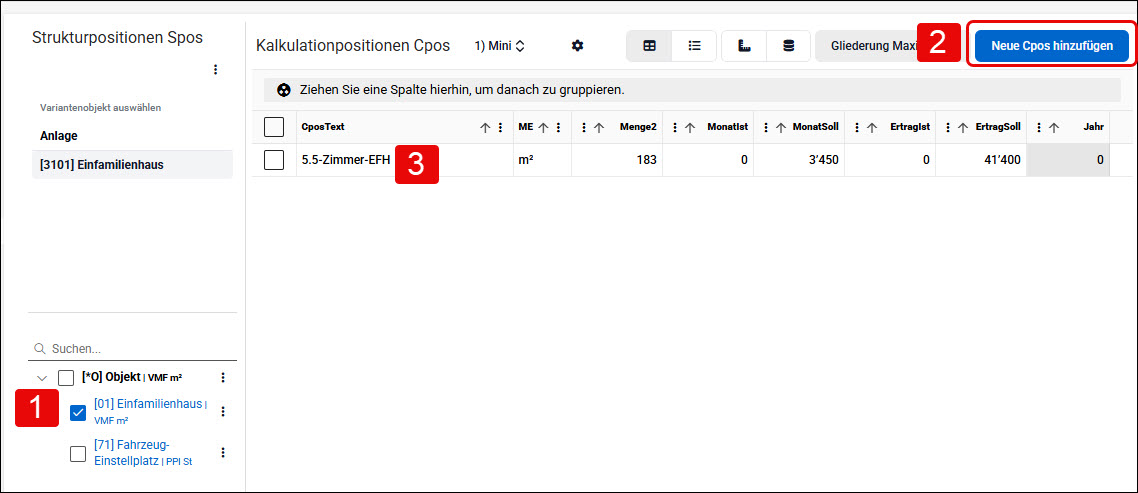The height and width of the screenshot is (493, 1138).
Task: Open three-dot menu under Strukturpositionen Spos
Action: click(216, 70)
